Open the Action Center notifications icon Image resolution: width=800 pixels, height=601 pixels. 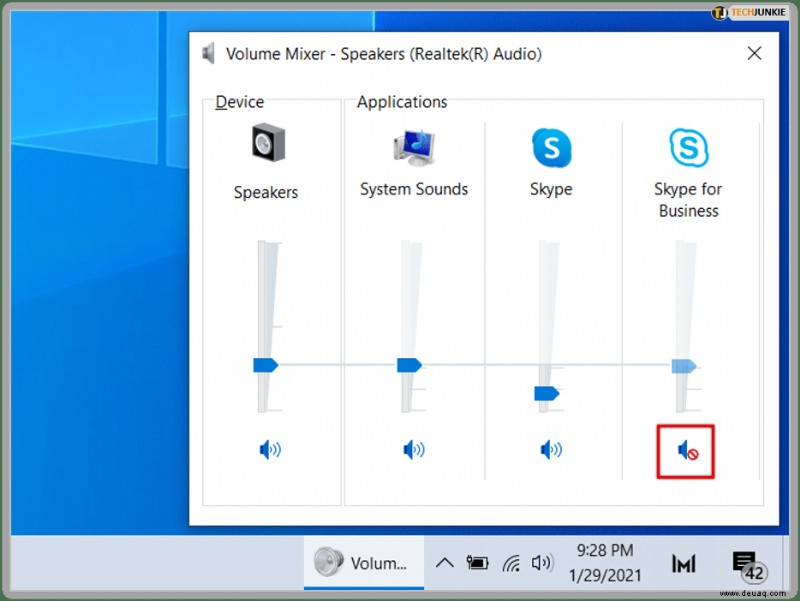[x=748, y=566]
